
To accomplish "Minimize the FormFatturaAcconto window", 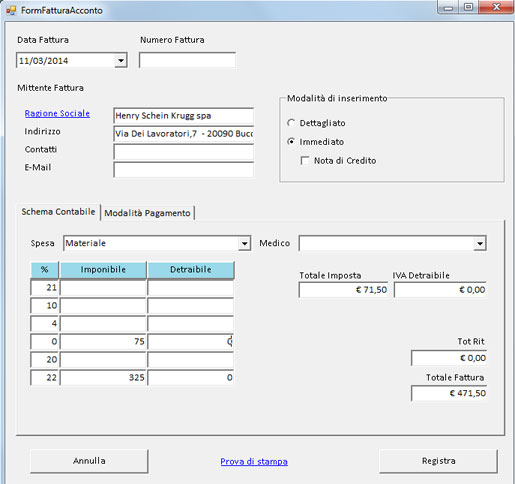I will (448, 7).
